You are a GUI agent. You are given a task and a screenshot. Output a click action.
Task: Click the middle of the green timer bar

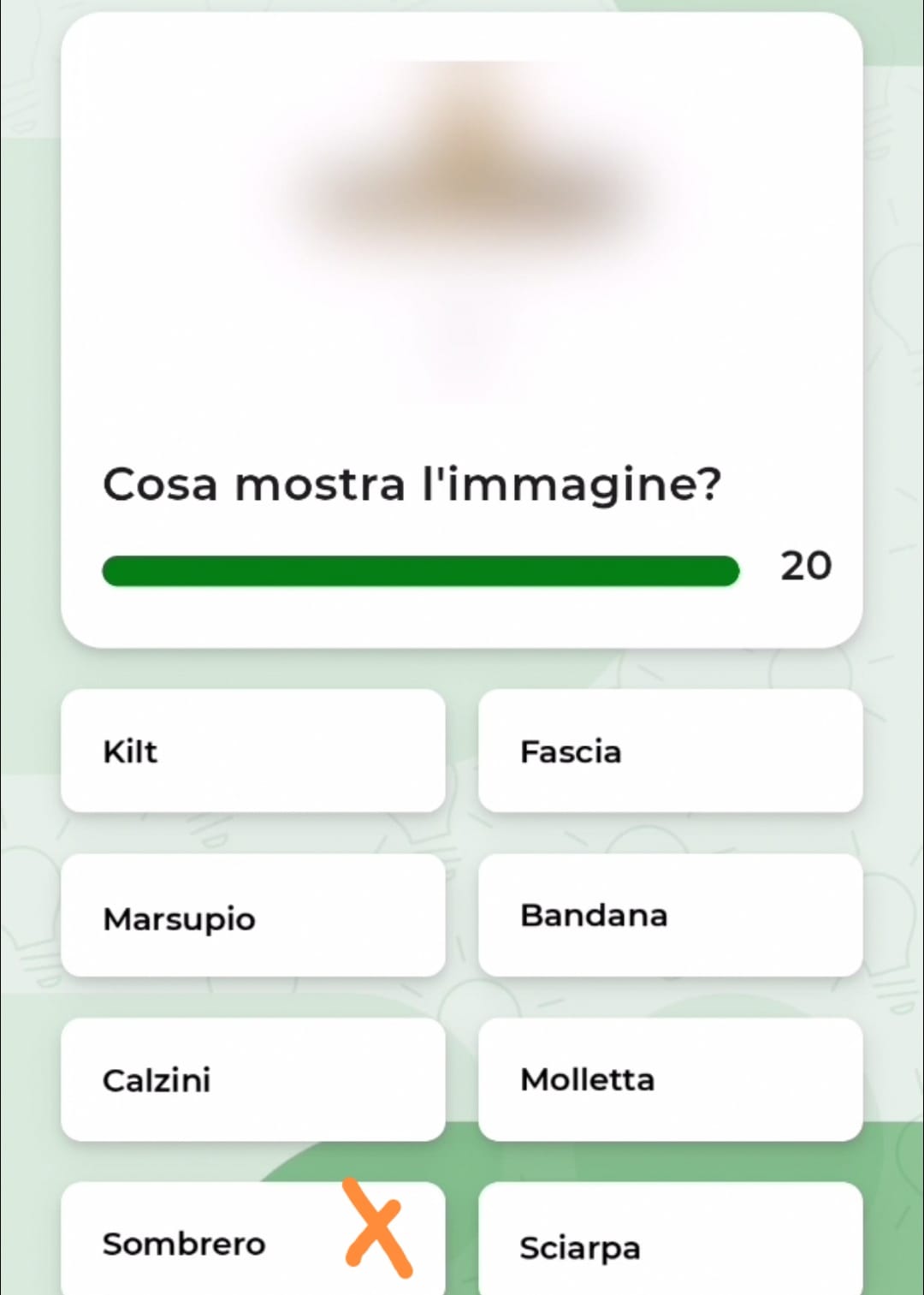(420, 571)
